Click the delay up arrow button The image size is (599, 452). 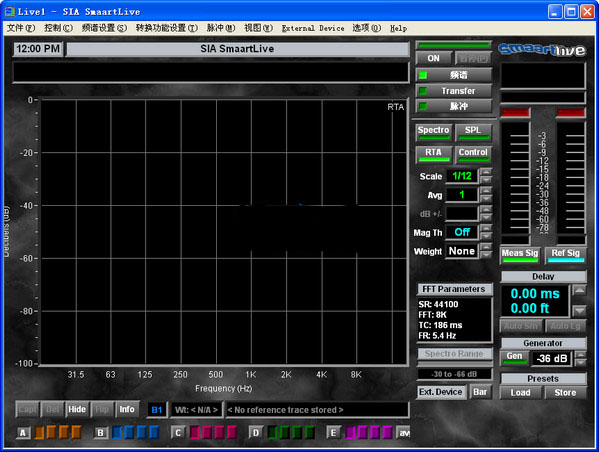(x=579, y=291)
